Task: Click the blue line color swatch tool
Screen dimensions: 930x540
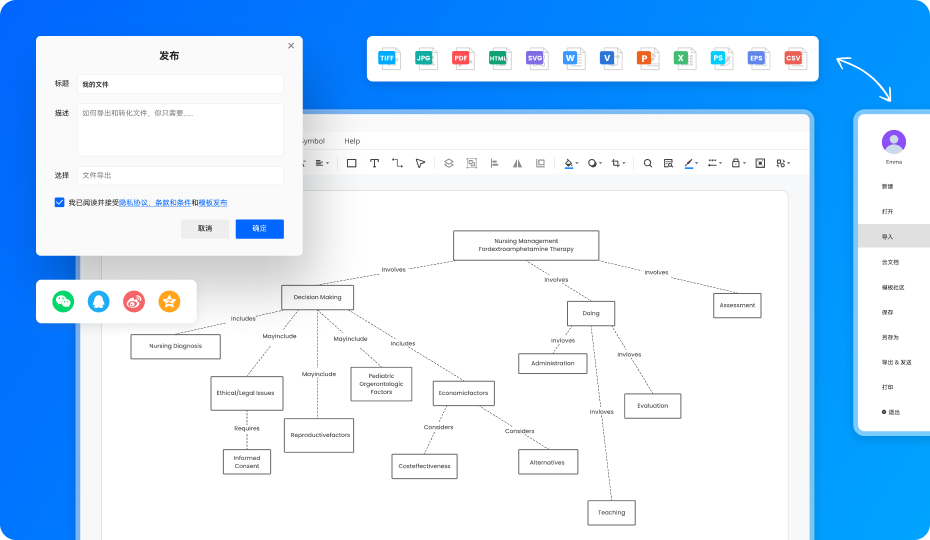Action: pyautogui.click(x=689, y=163)
